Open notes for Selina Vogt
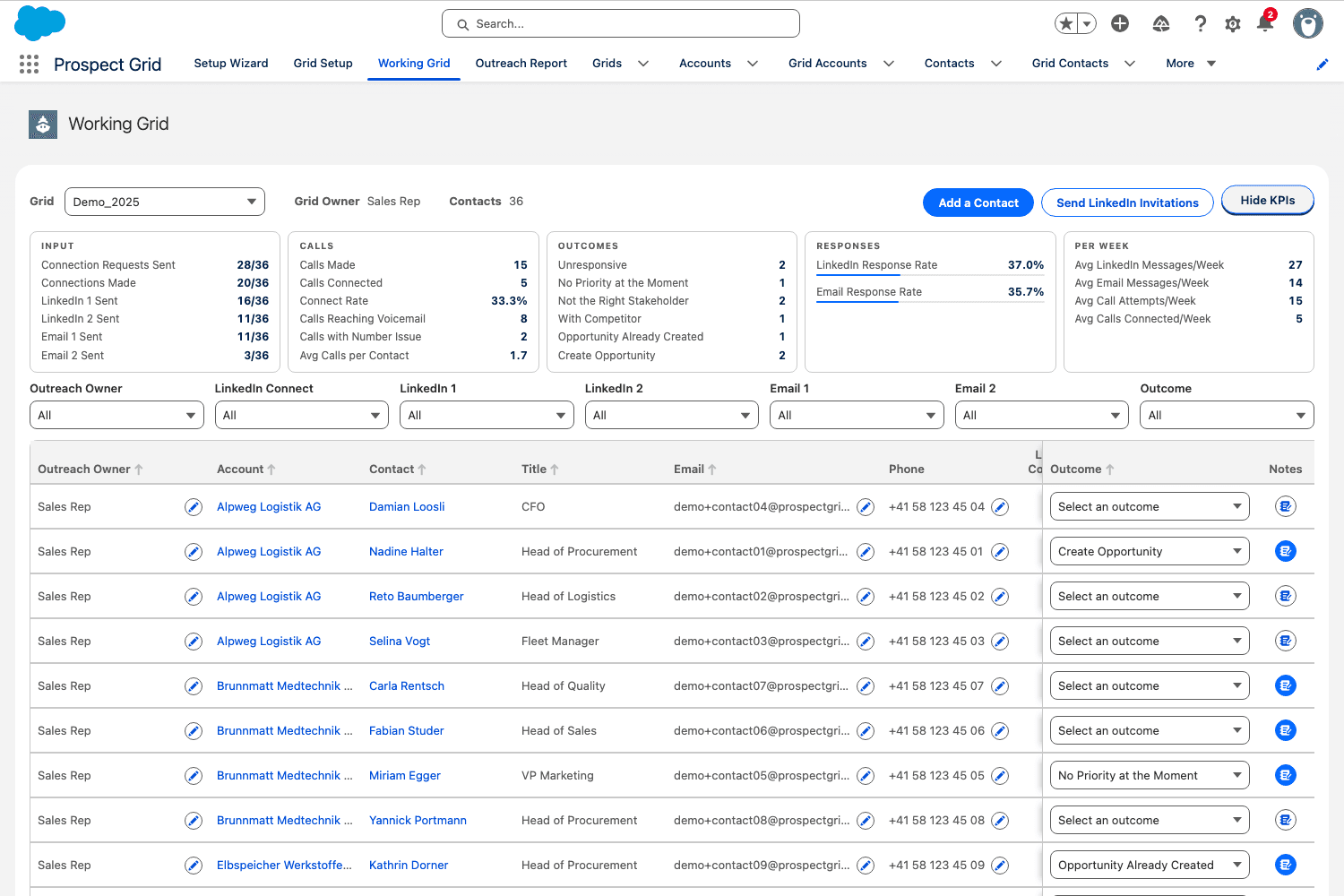Image resolution: width=1344 pixels, height=896 pixels. tap(1286, 641)
